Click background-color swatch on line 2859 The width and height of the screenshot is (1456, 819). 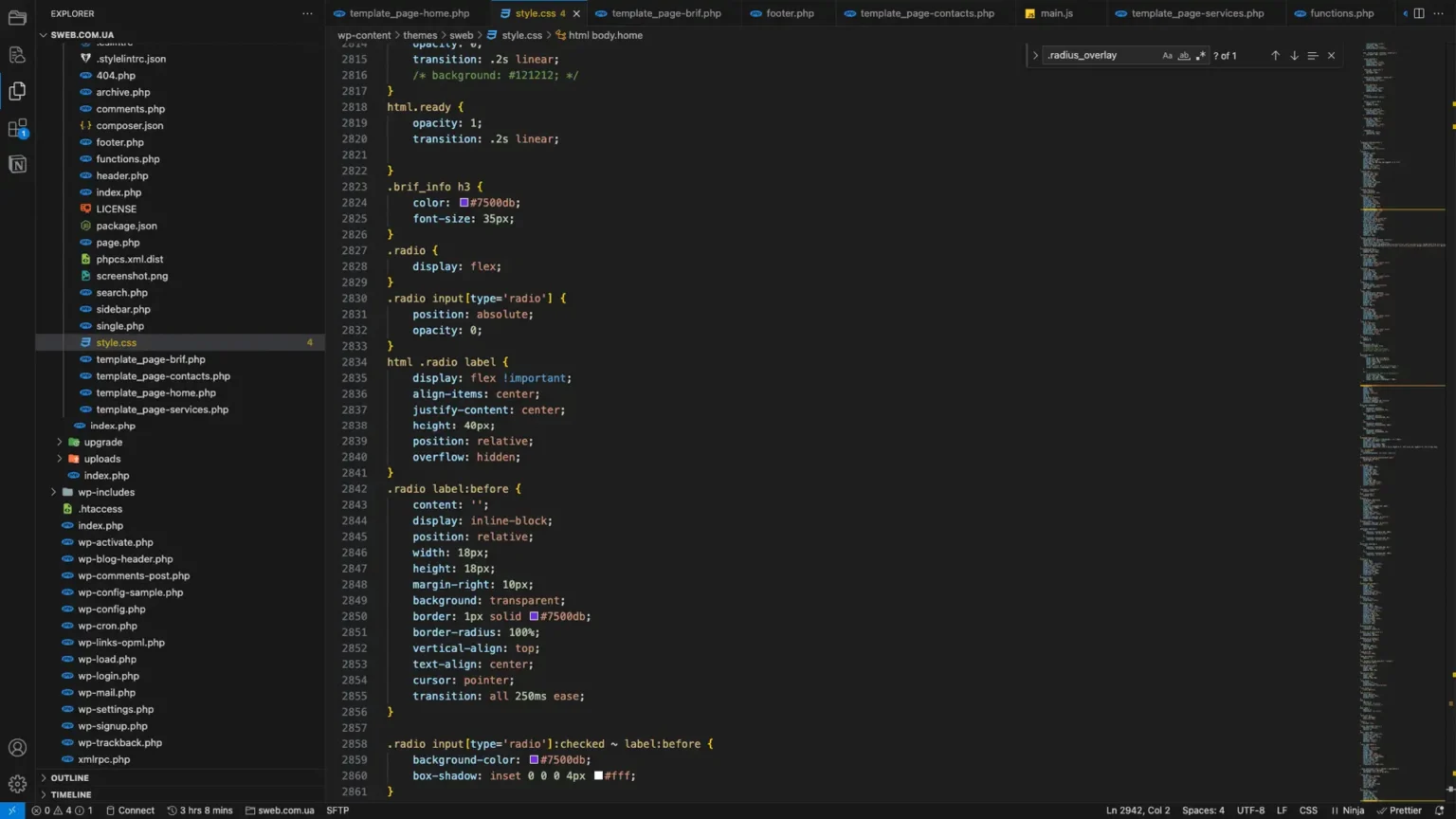click(534, 759)
